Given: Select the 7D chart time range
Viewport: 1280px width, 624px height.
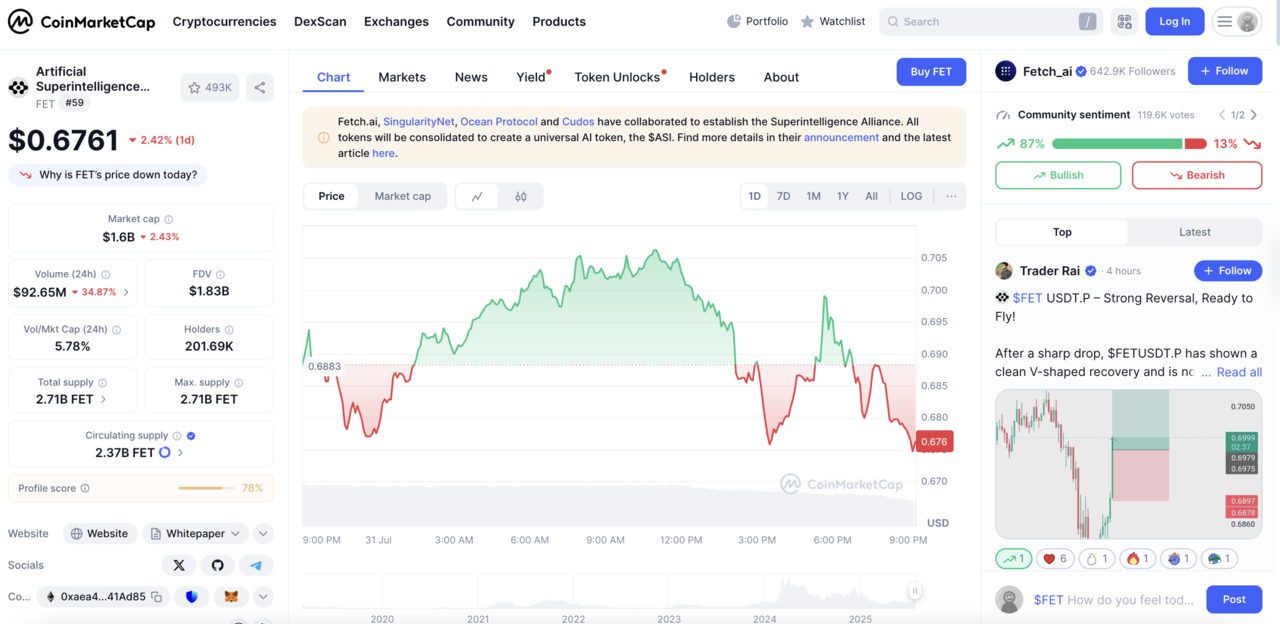Looking at the screenshot, I should 784,196.
